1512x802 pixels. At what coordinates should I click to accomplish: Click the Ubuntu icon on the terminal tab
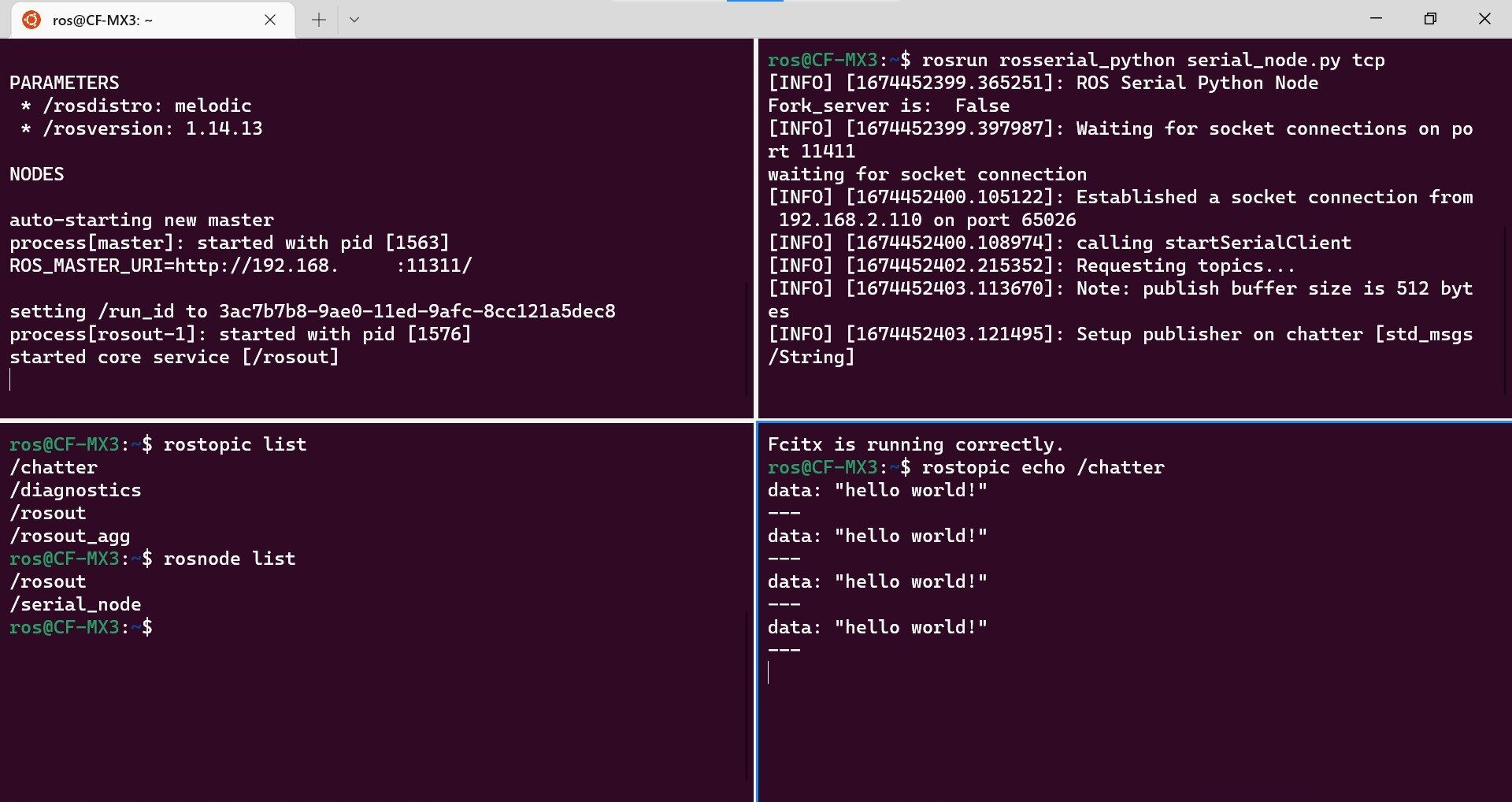pos(31,20)
